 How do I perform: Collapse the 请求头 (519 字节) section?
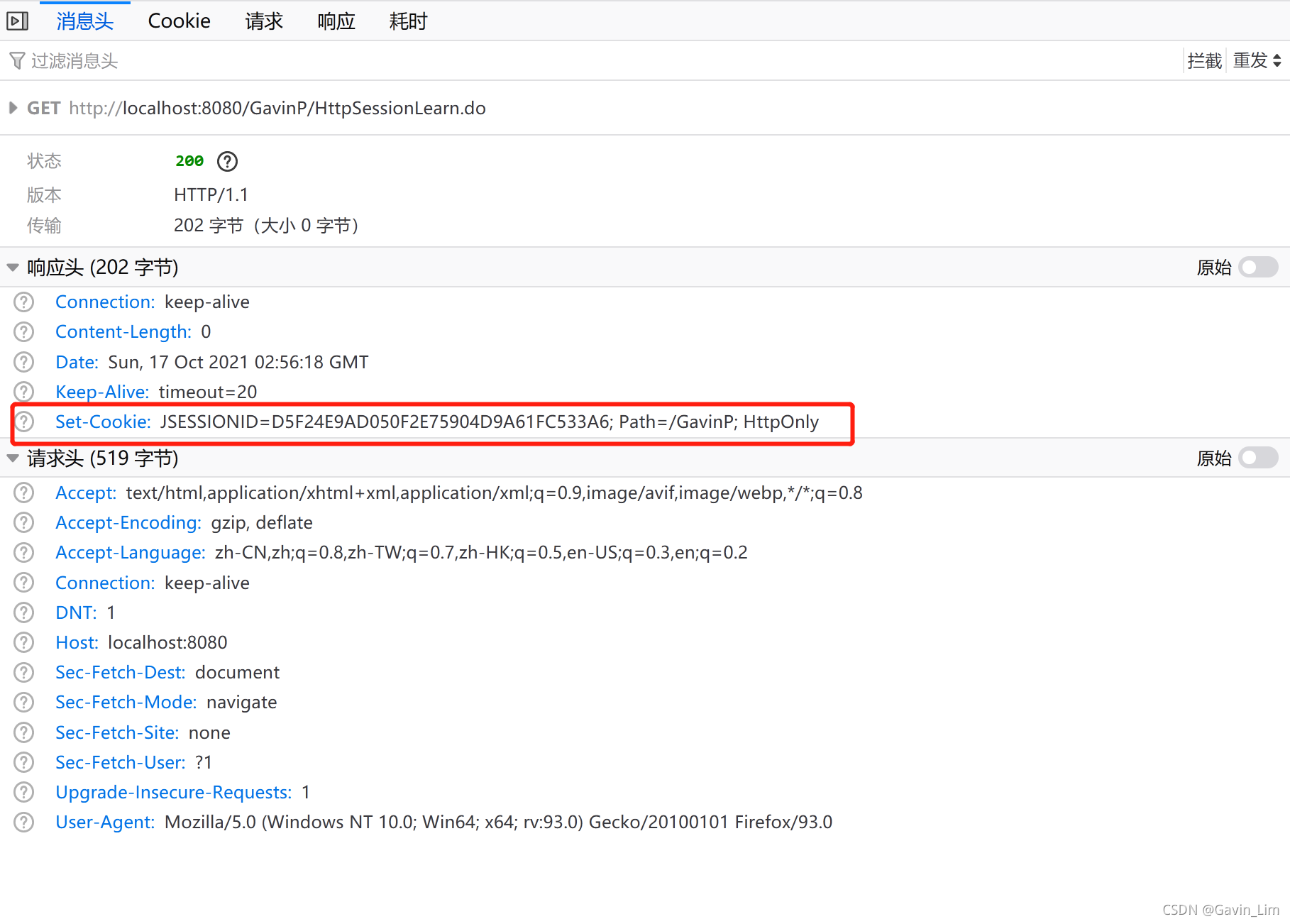tap(13, 458)
